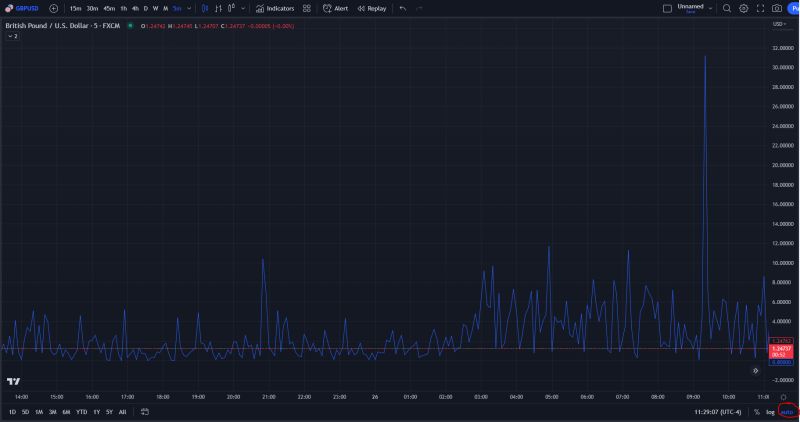Toggle auto scale mode
The width and height of the screenshot is (800, 422).
[787, 412]
